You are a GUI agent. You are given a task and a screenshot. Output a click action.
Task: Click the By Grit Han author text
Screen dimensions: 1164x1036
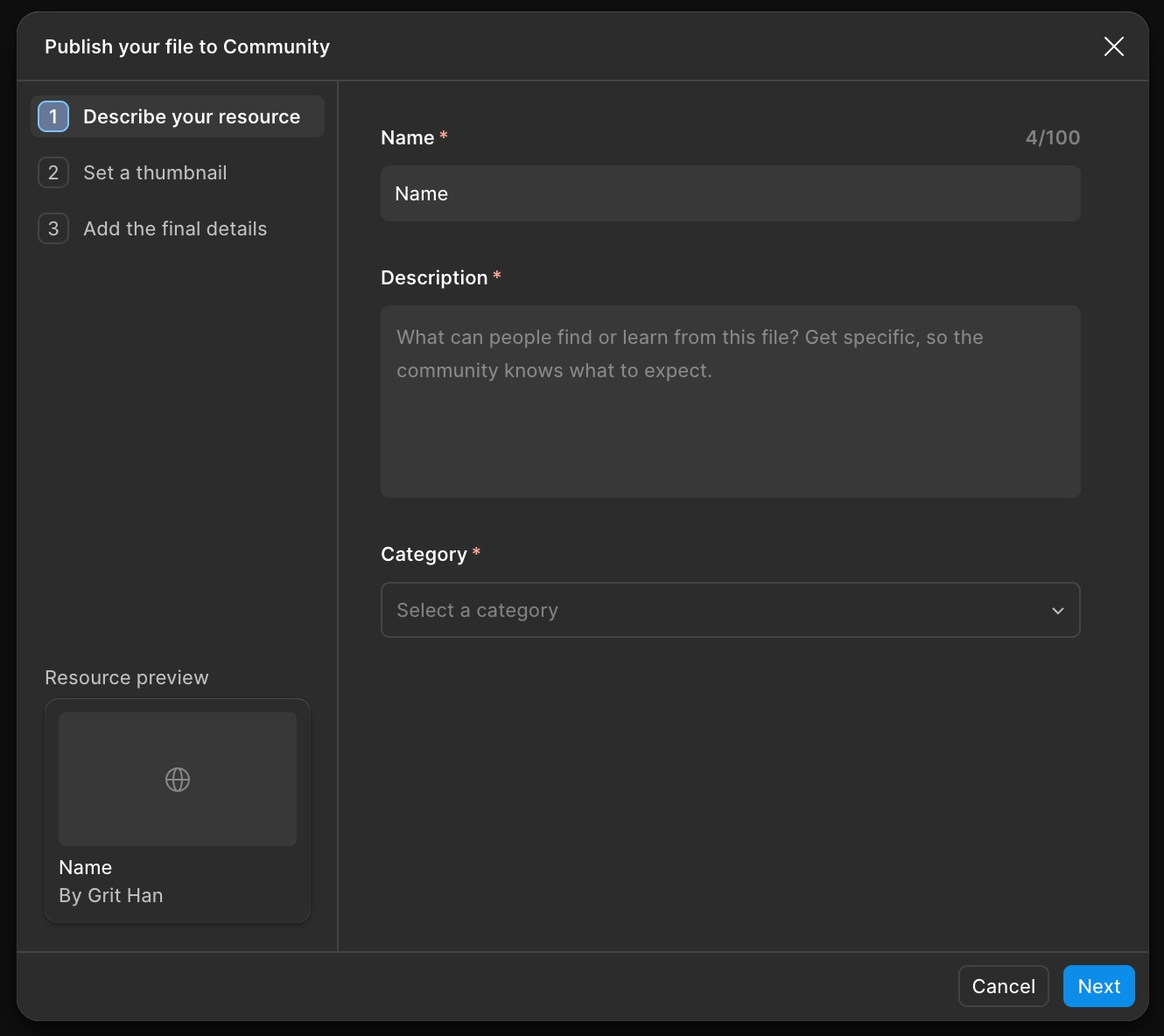pos(111,895)
